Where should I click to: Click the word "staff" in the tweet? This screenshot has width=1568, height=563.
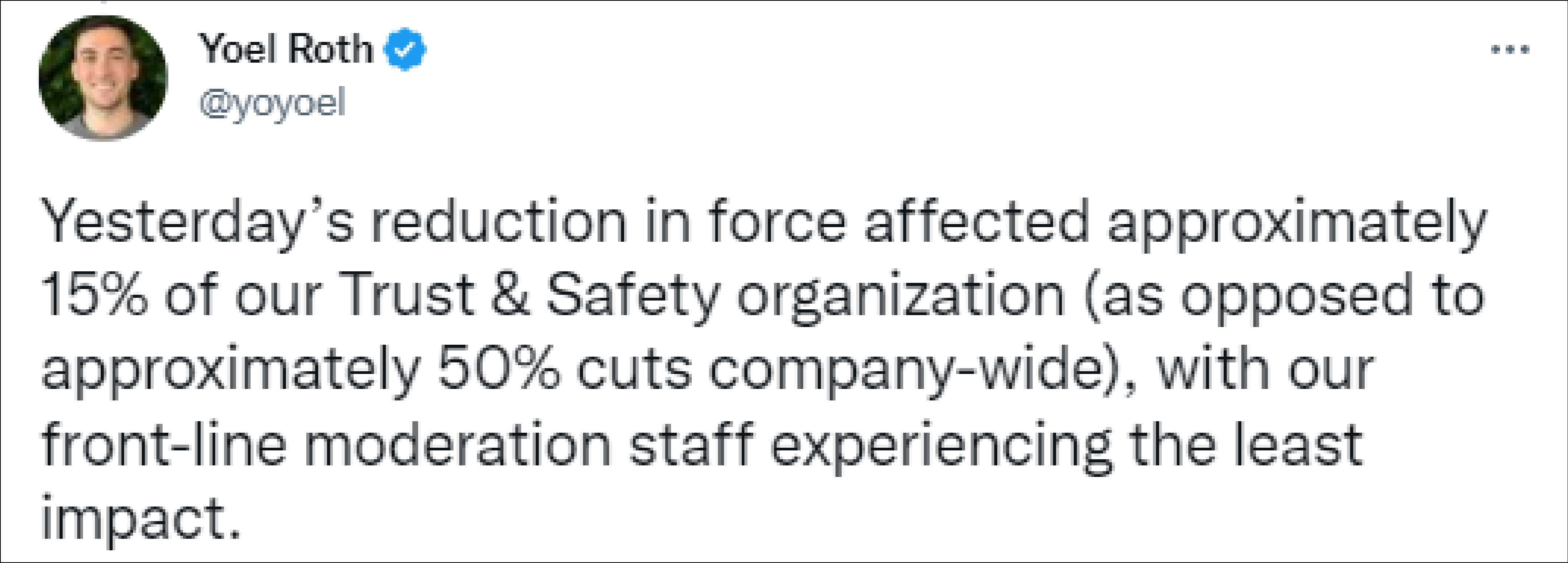(x=691, y=444)
